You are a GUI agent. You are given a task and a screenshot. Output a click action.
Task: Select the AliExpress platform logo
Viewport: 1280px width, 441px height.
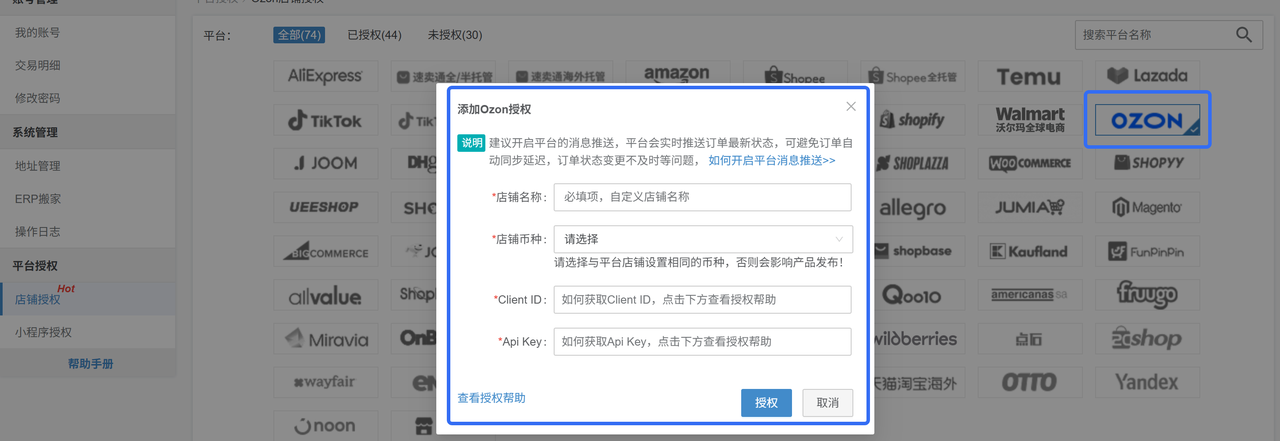click(x=325, y=76)
